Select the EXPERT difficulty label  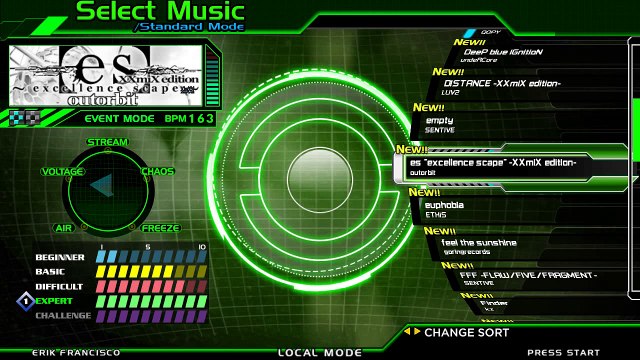pyautogui.click(x=54, y=301)
